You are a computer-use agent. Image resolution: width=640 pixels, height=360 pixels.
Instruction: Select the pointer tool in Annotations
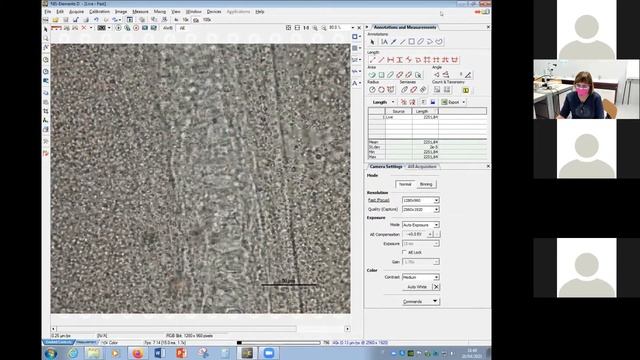[372, 42]
